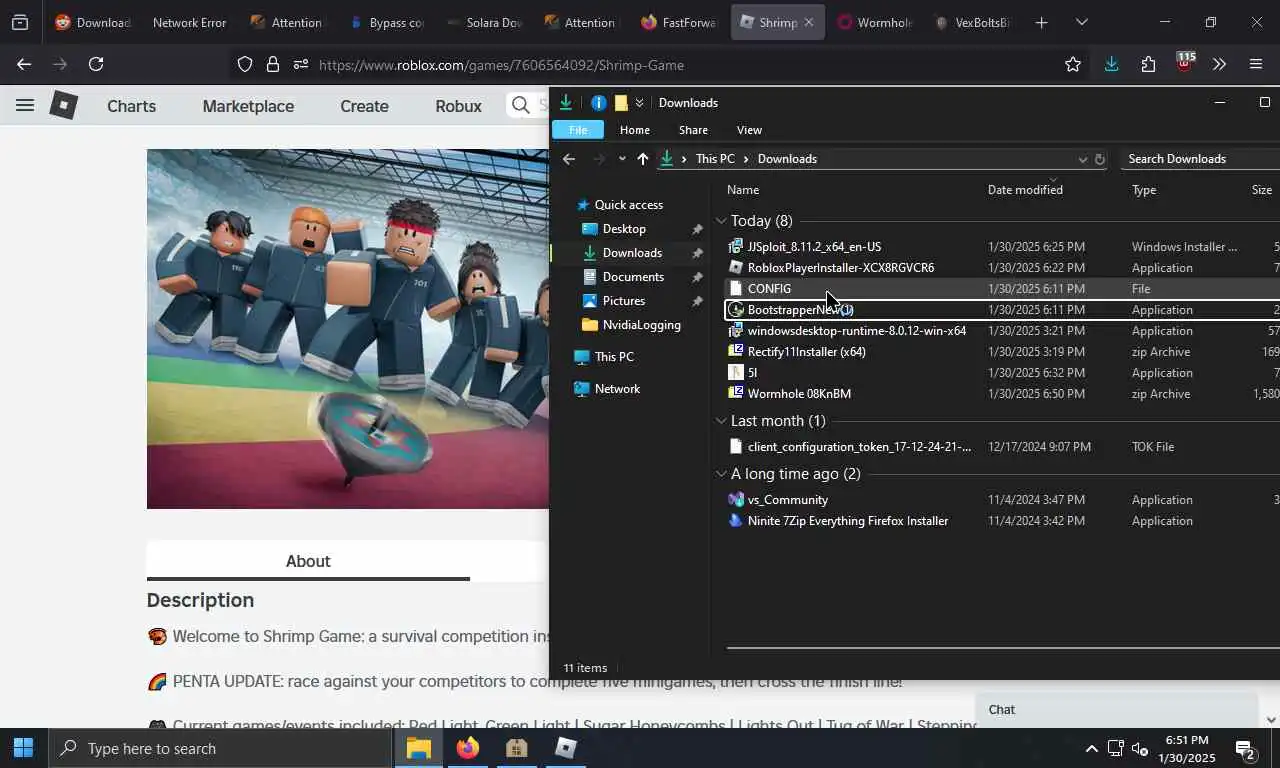
Task: Reload the Roblox page in Firefox
Action: 96,64
